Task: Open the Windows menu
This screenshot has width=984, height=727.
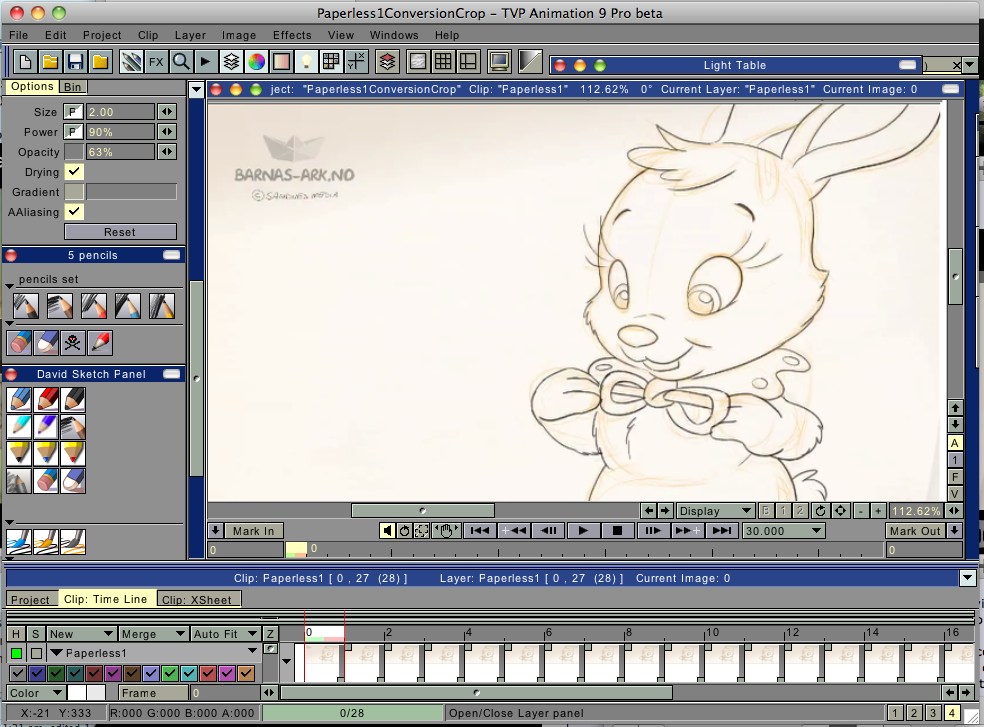Action: pos(393,35)
